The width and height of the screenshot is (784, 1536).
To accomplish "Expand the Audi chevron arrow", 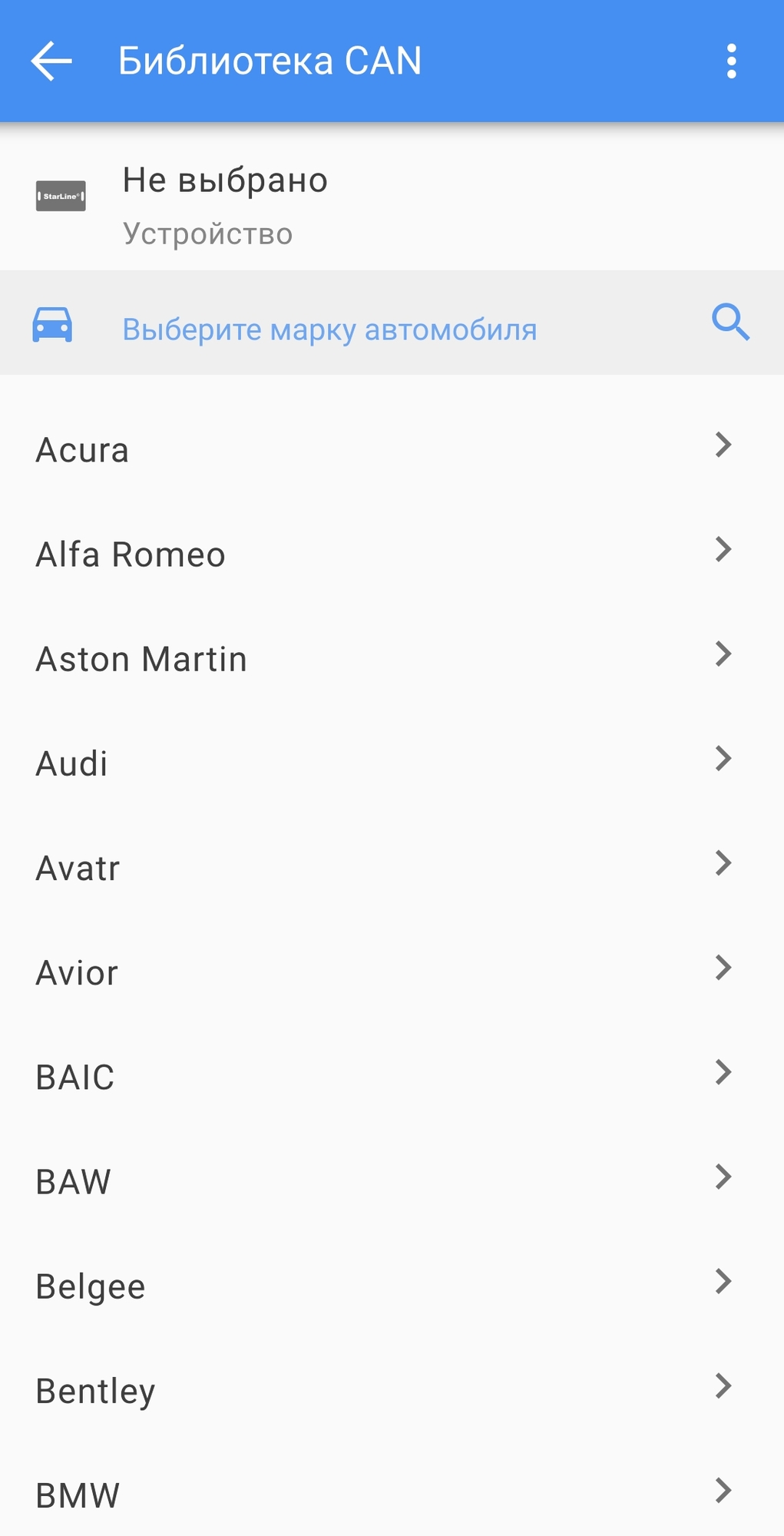I will 723,758.
